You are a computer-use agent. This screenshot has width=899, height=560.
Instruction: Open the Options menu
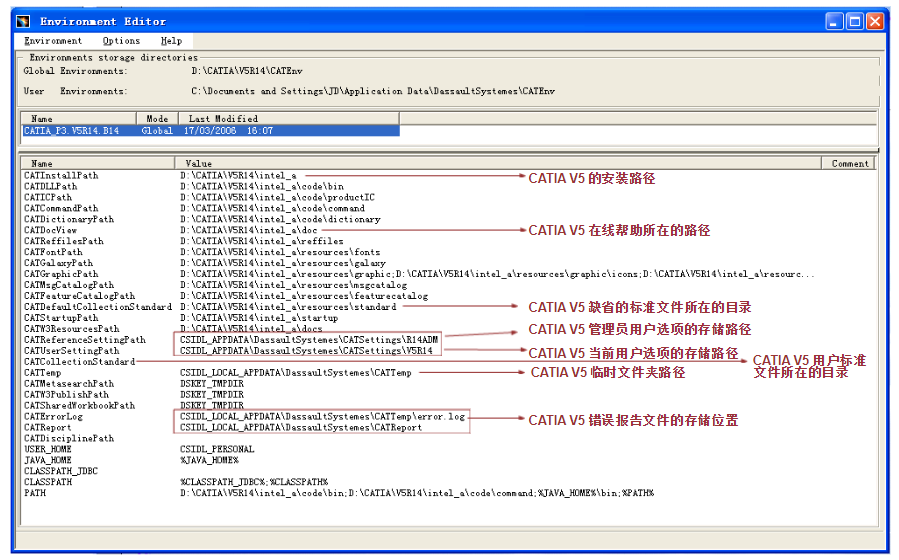pyautogui.click(x=121, y=41)
